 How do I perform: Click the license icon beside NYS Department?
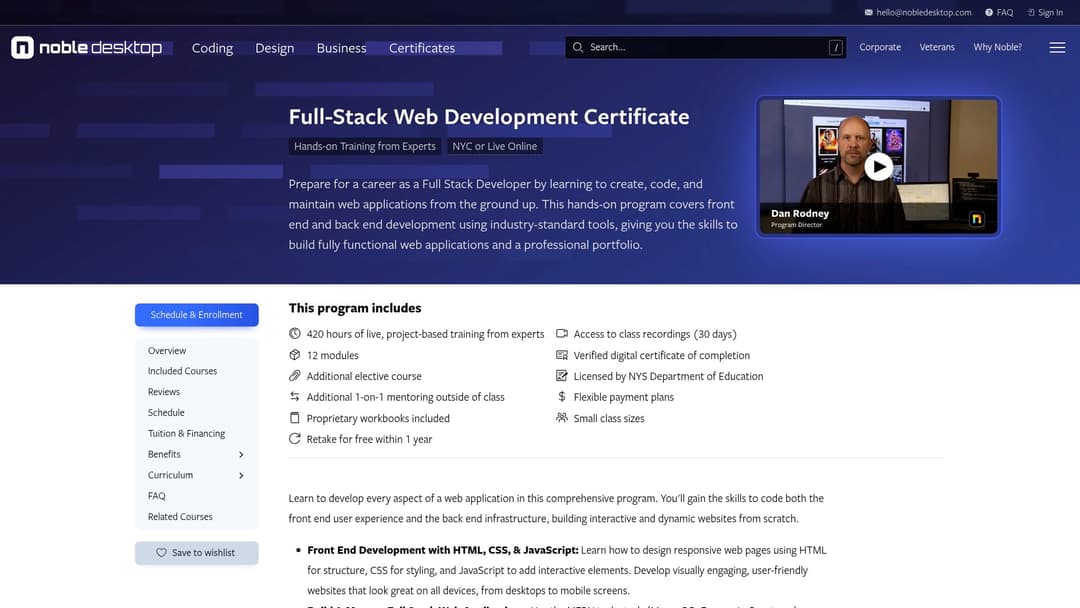[561, 375]
